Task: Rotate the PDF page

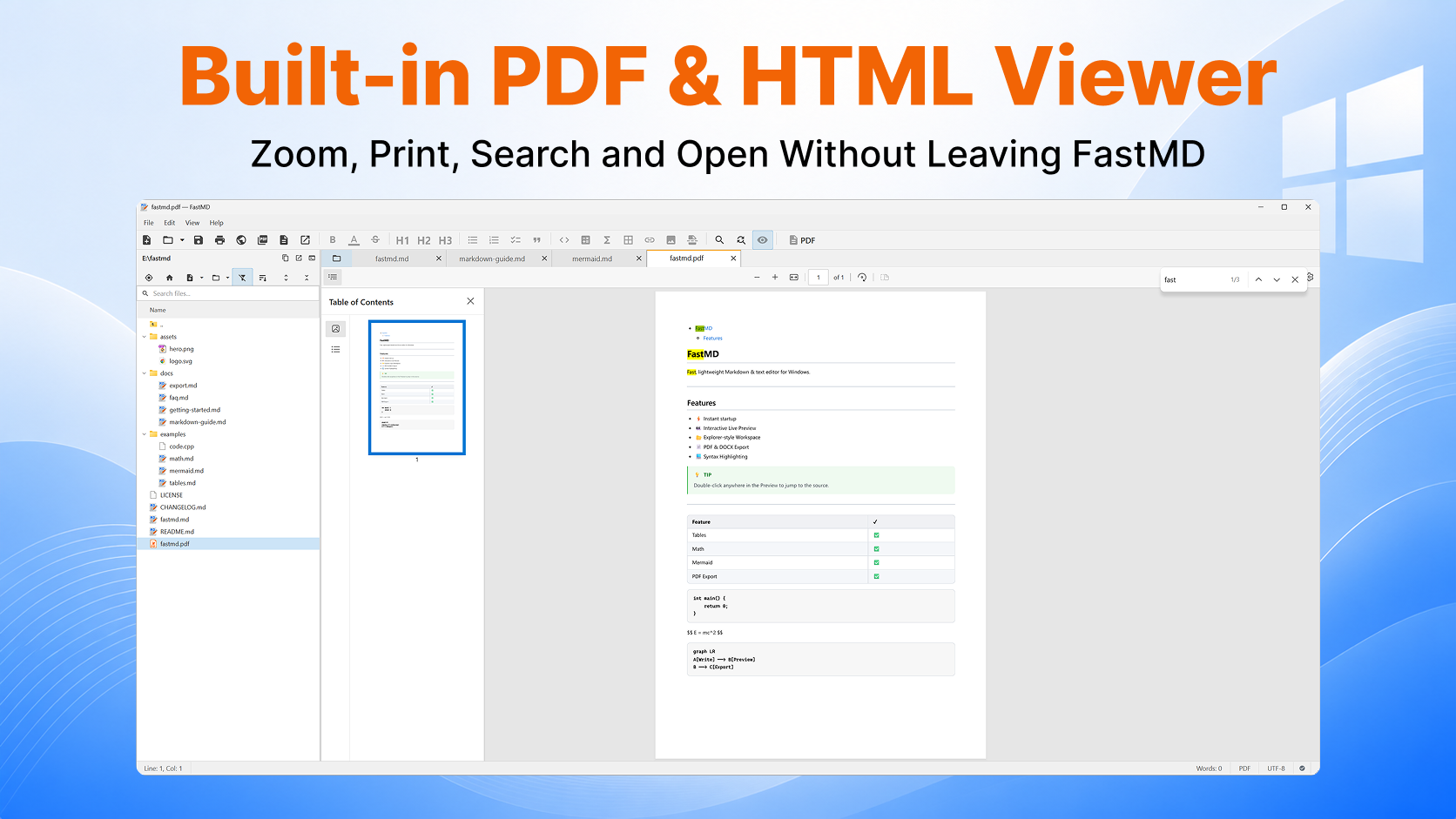Action: point(862,278)
